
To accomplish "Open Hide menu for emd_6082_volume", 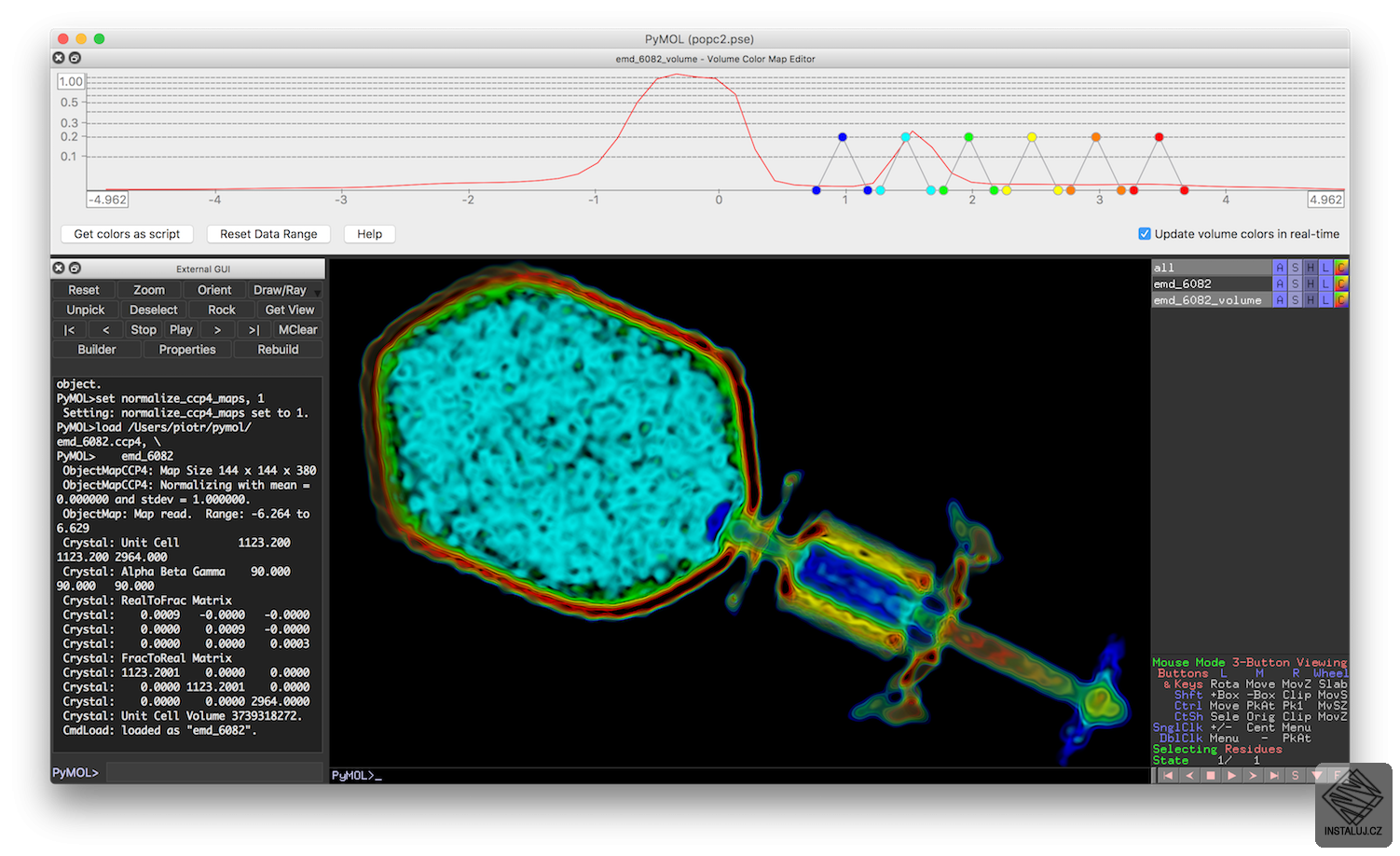I will pyautogui.click(x=1311, y=299).
